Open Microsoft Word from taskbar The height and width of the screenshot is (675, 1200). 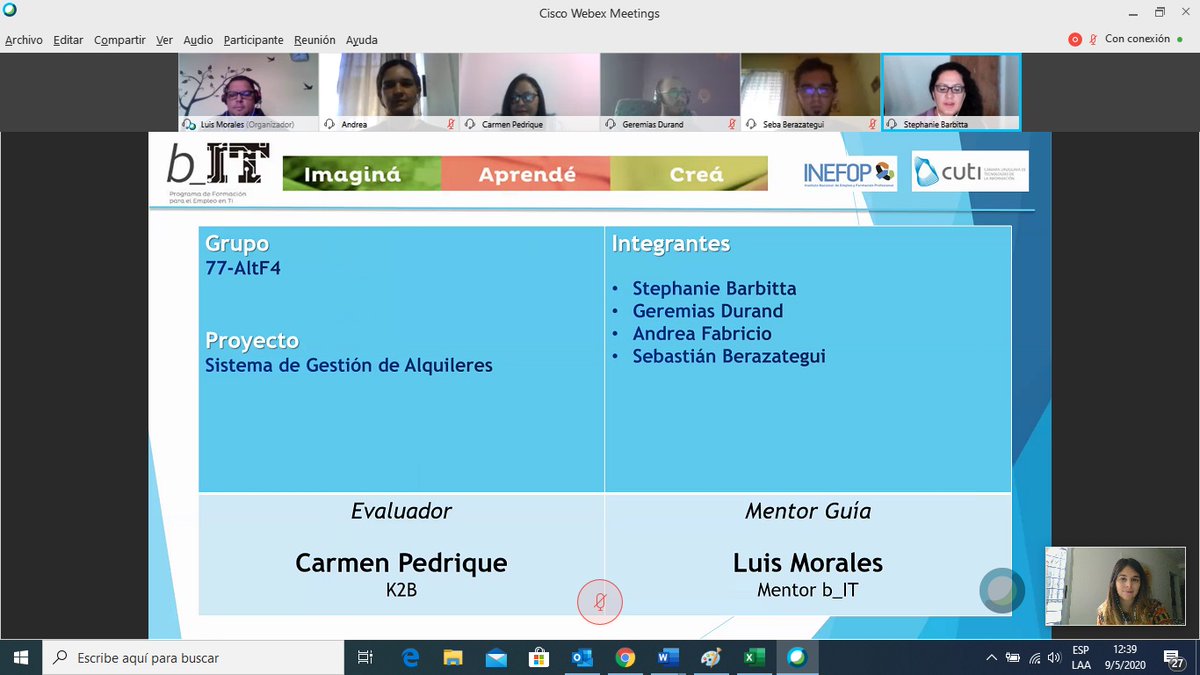[x=668, y=657]
